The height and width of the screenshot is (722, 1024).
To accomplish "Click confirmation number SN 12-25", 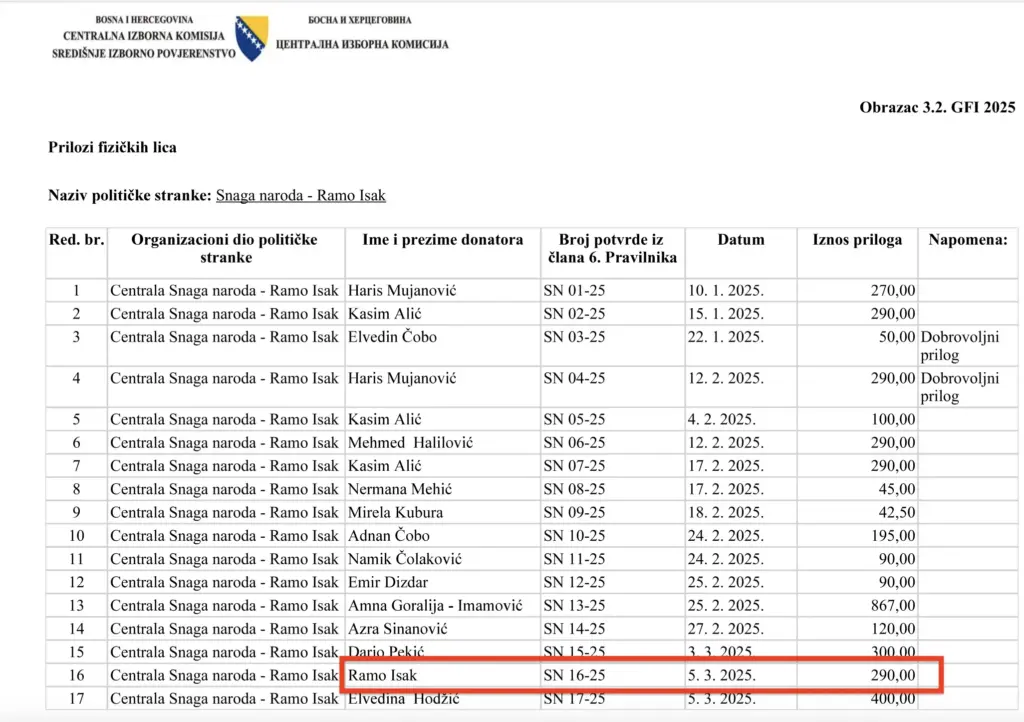I will tap(574, 582).
